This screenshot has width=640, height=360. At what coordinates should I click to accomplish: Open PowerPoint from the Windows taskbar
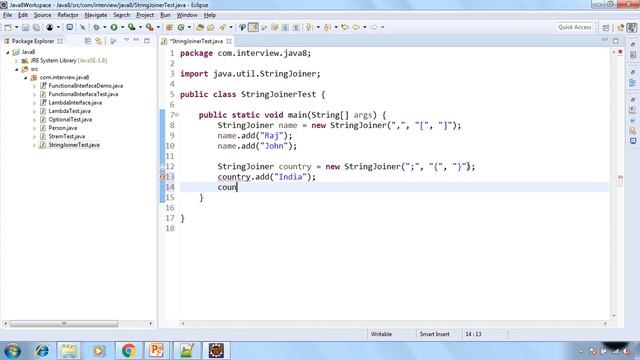[157, 351]
